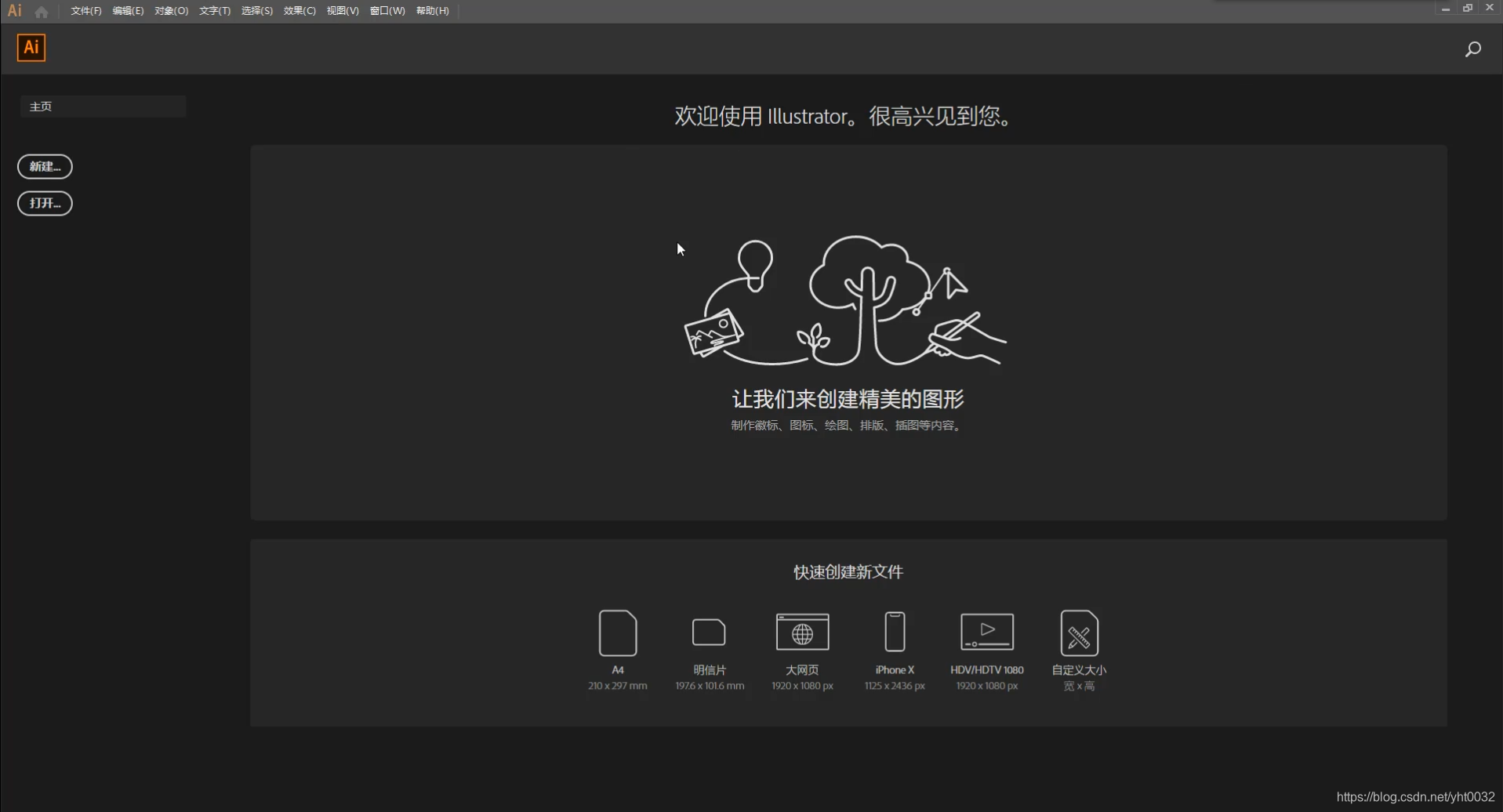This screenshot has width=1503, height=812.
Task: Click the welcome illustration graphic
Action: [x=845, y=301]
